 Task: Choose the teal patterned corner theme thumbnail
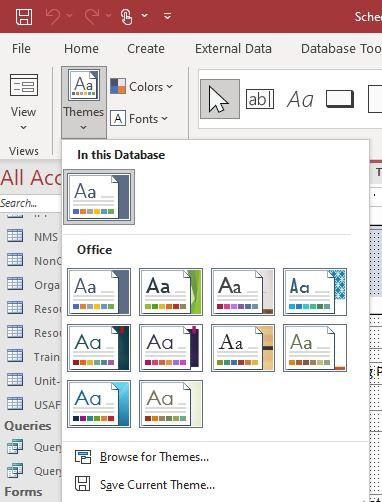pyautogui.click(x=315, y=292)
